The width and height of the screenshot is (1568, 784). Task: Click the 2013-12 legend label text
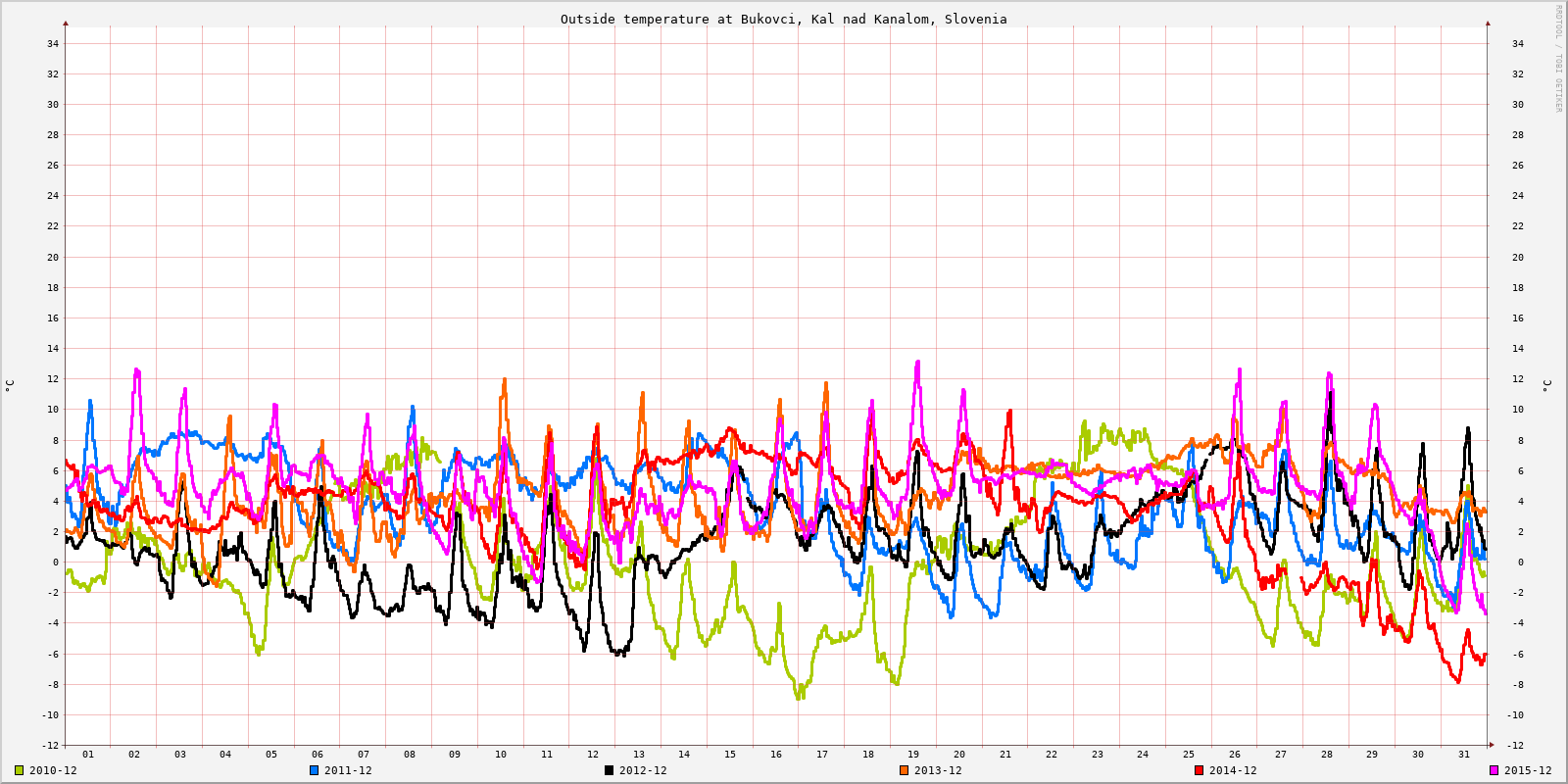tap(938, 770)
